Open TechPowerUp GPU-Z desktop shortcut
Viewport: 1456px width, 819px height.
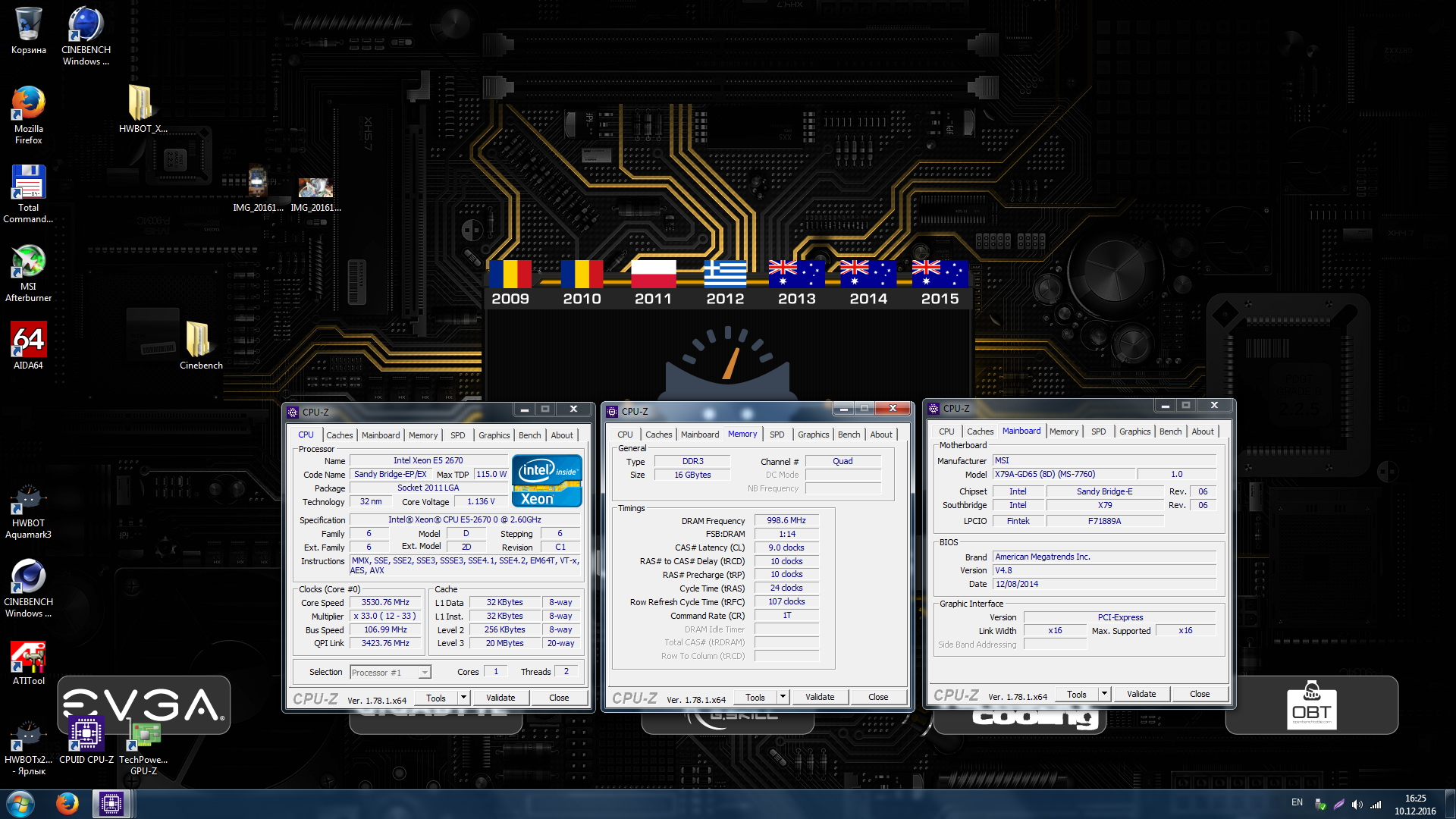[x=143, y=747]
